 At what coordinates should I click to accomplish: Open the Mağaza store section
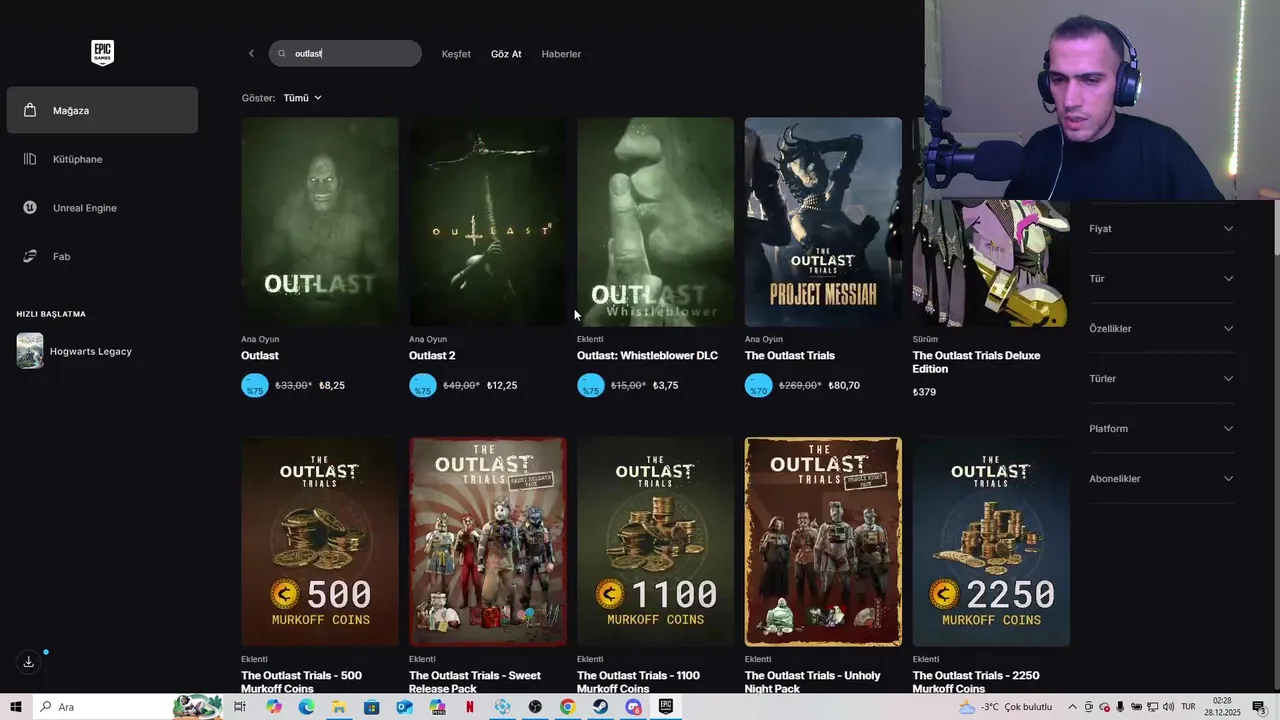(102, 110)
